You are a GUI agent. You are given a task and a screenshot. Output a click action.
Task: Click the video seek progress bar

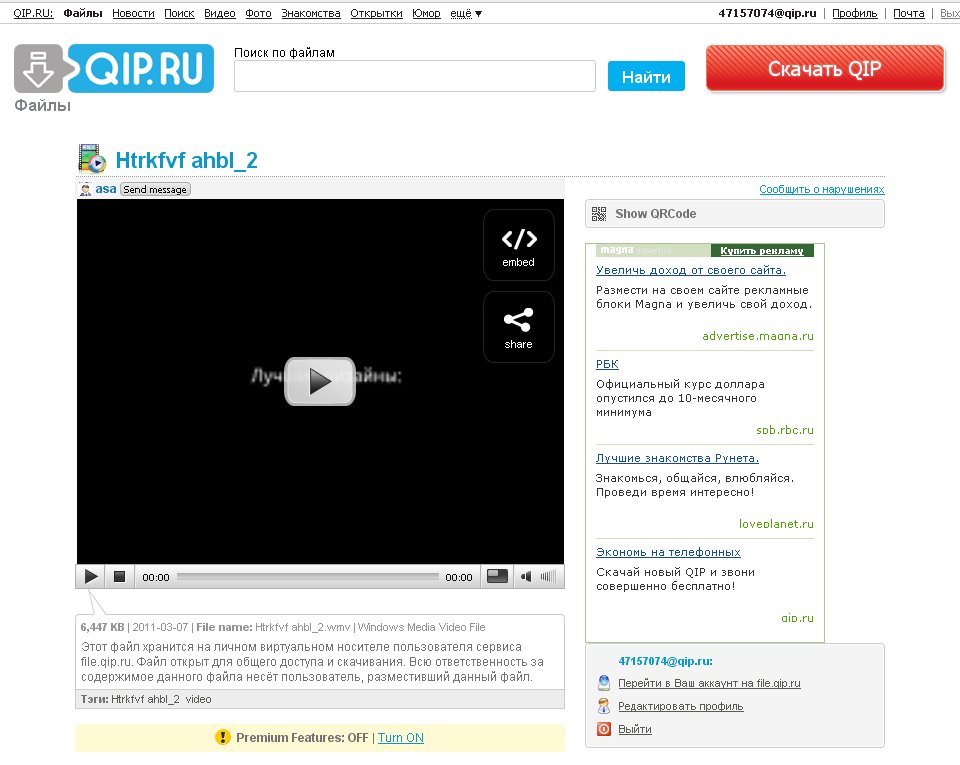pos(308,577)
